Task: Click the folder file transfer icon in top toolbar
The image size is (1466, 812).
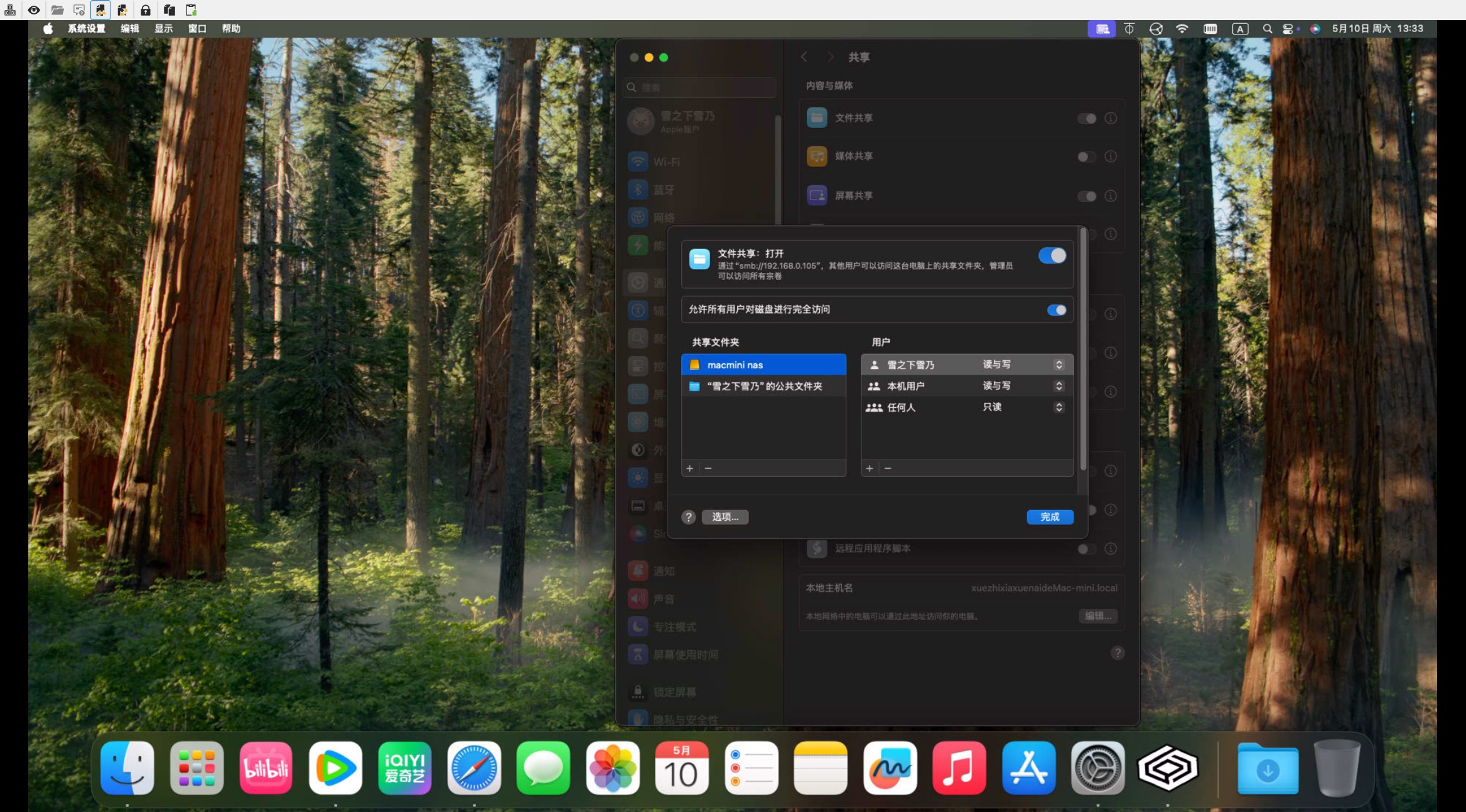Action: [57, 10]
